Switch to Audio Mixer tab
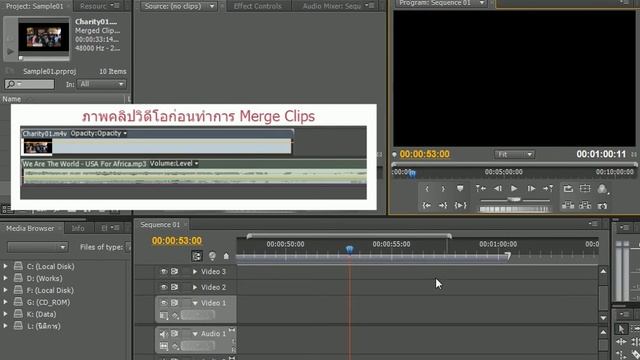The height and width of the screenshot is (360, 640). (x=331, y=6)
